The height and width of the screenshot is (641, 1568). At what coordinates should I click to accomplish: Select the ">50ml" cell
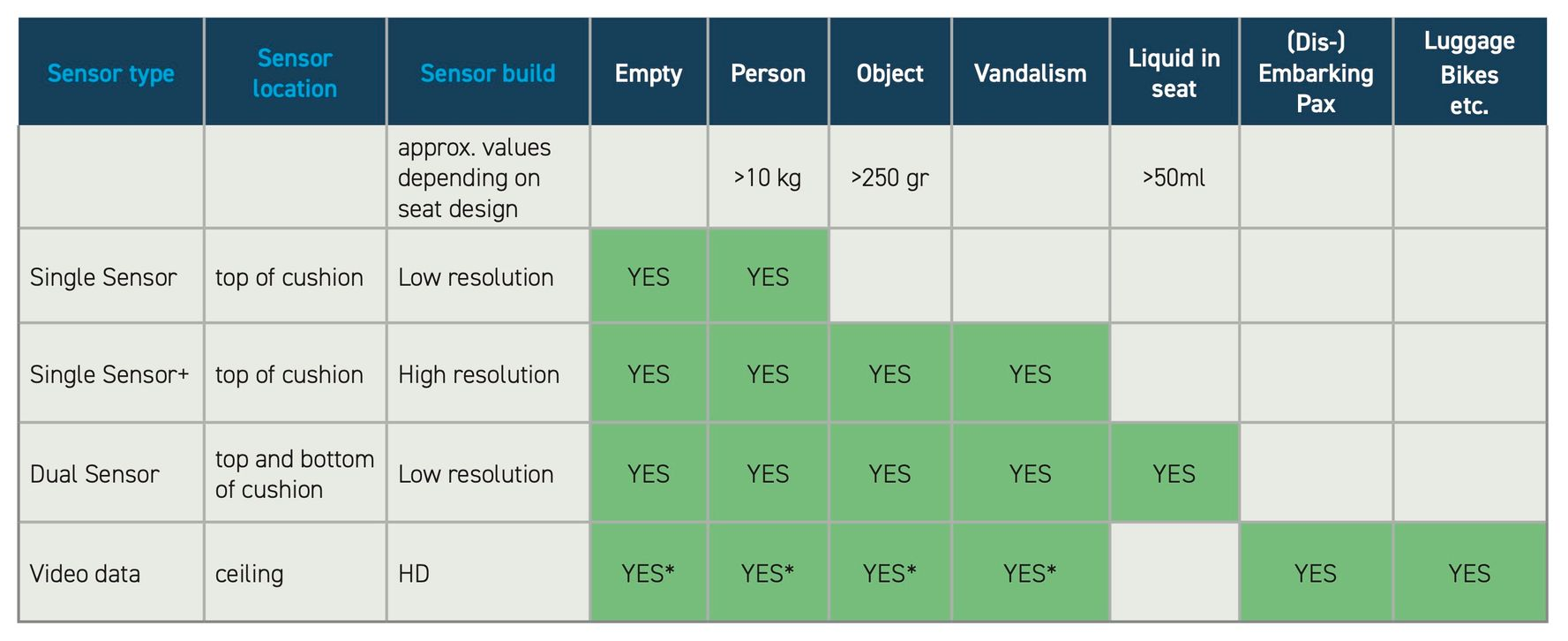(x=1174, y=177)
